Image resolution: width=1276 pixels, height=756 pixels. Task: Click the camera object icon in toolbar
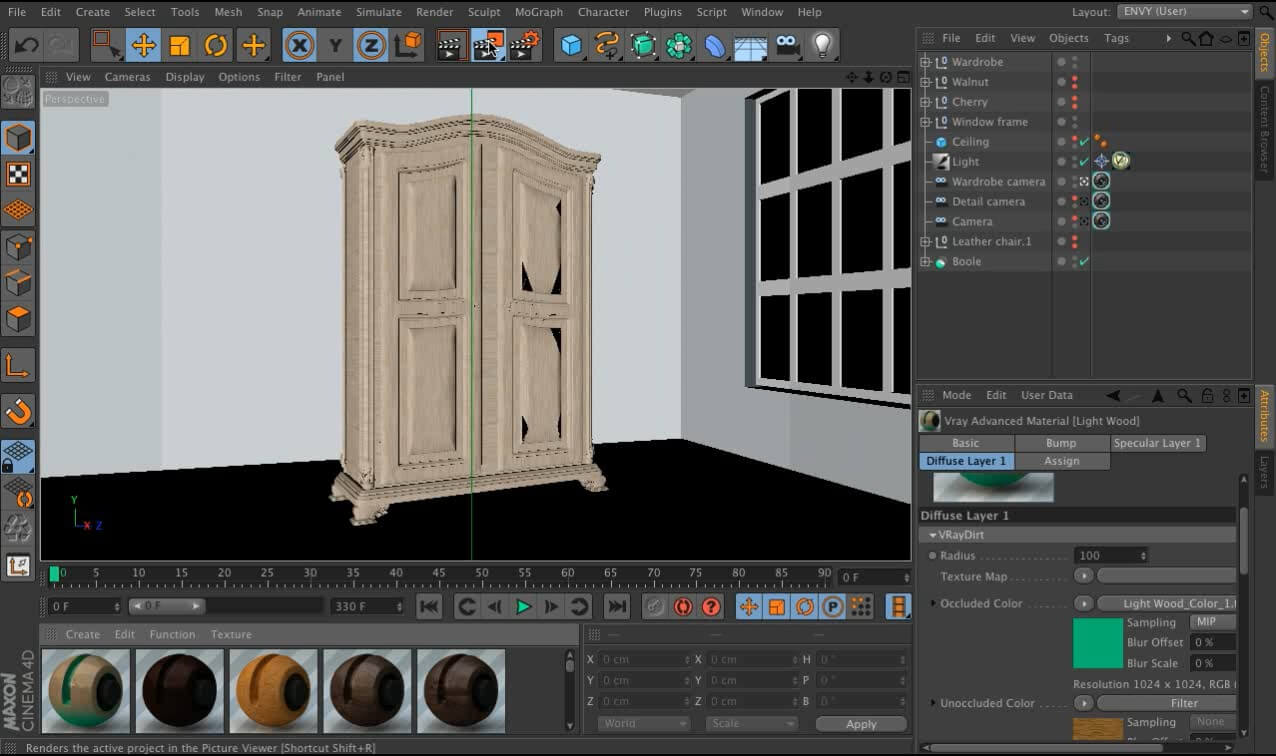(787, 46)
